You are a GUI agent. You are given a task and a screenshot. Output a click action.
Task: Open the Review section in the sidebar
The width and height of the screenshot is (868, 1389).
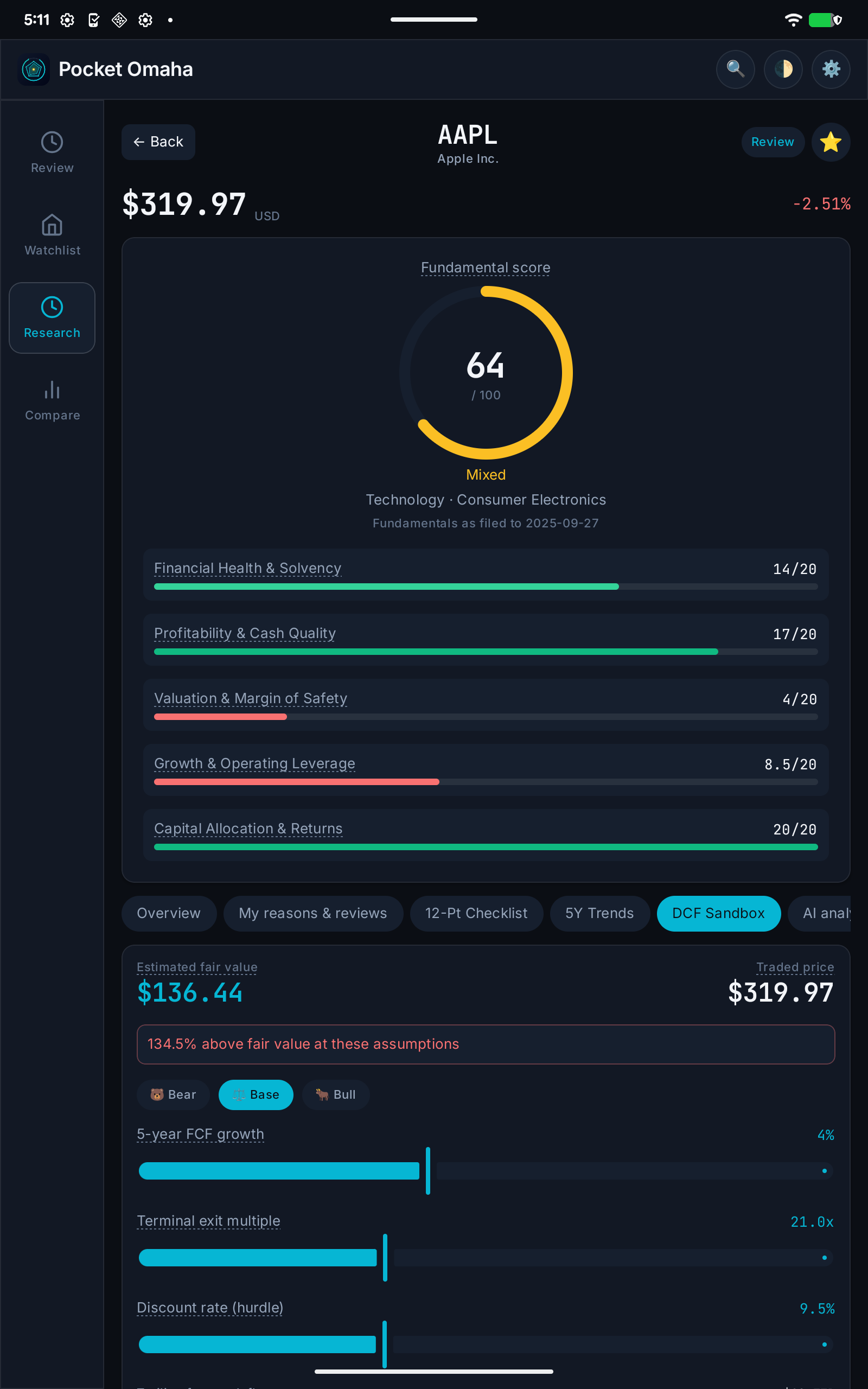tap(52, 152)
